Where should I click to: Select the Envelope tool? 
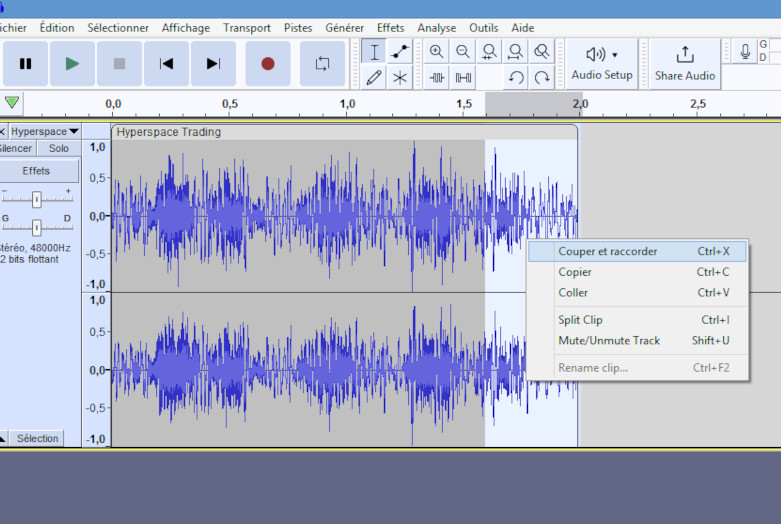pyautogui.click(x=400, y=52)
